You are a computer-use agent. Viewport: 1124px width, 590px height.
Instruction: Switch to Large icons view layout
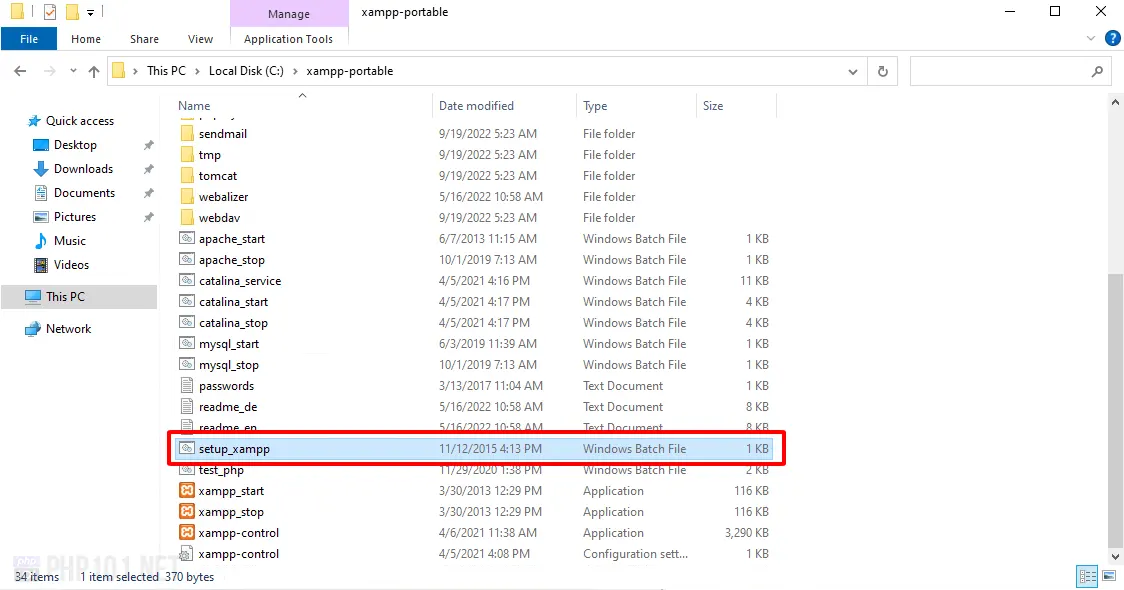(x=1109, y=576)
